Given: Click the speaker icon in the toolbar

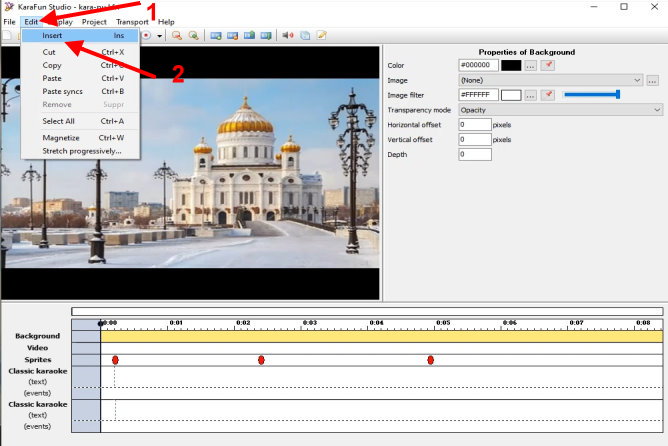Looking at the screenshot, I should click(288, 35).
